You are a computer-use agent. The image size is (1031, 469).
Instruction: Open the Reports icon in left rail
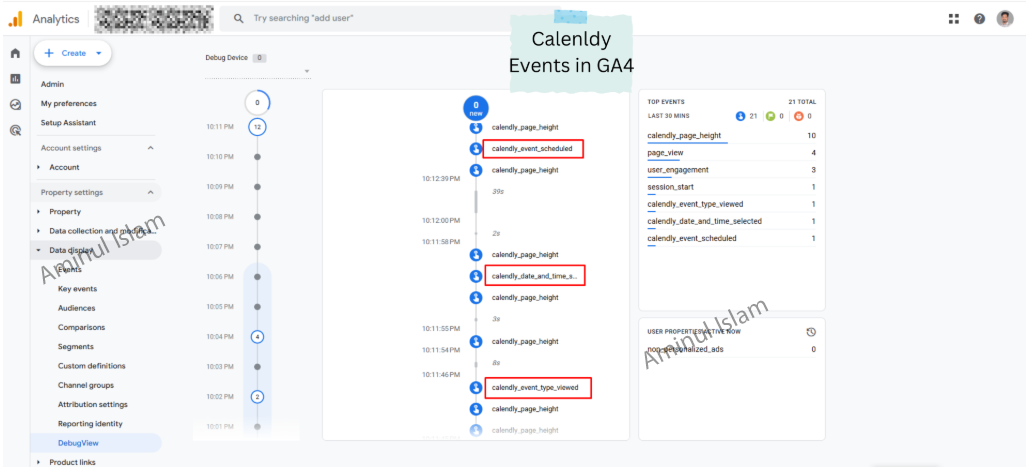pyautogui.click(x=15, y=79)
